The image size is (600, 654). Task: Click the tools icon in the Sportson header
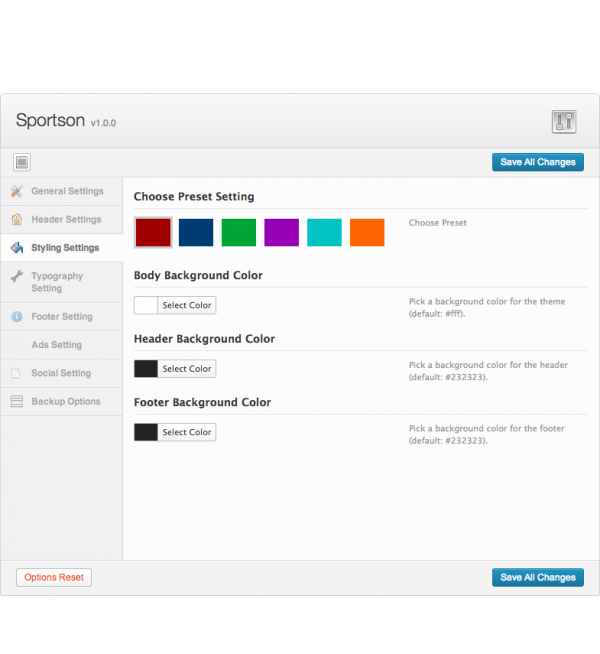[x=564, y=122]
